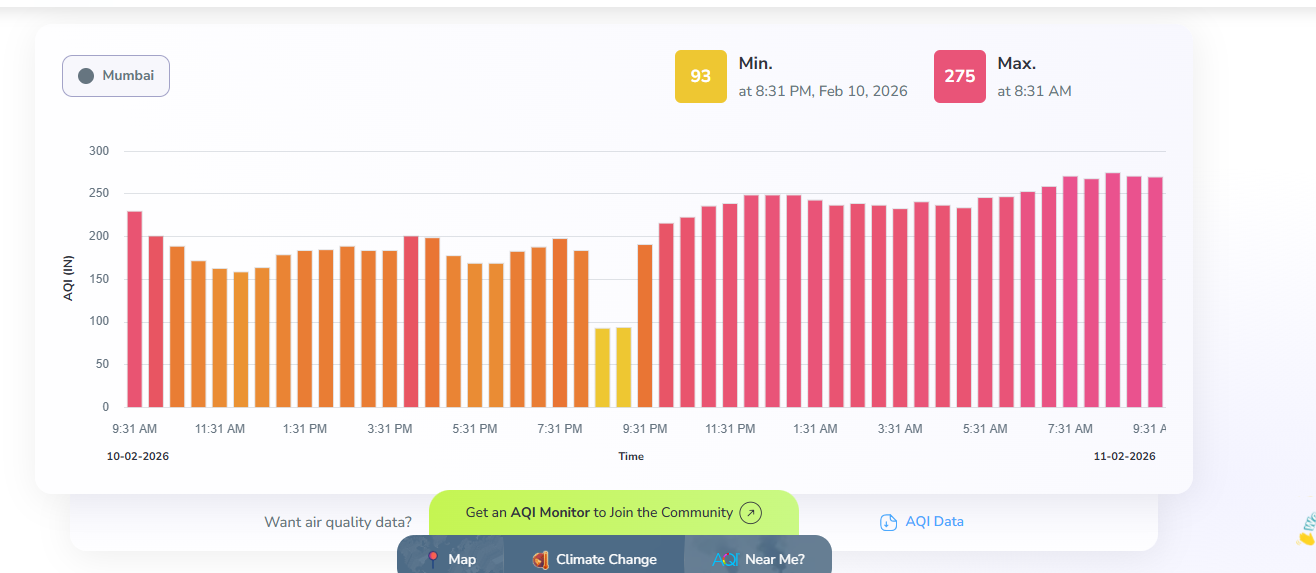The width and height of the screenshot is (1316, 573).
Task: Click the bar above the 3:31 PM label
Action: point(389,328)
